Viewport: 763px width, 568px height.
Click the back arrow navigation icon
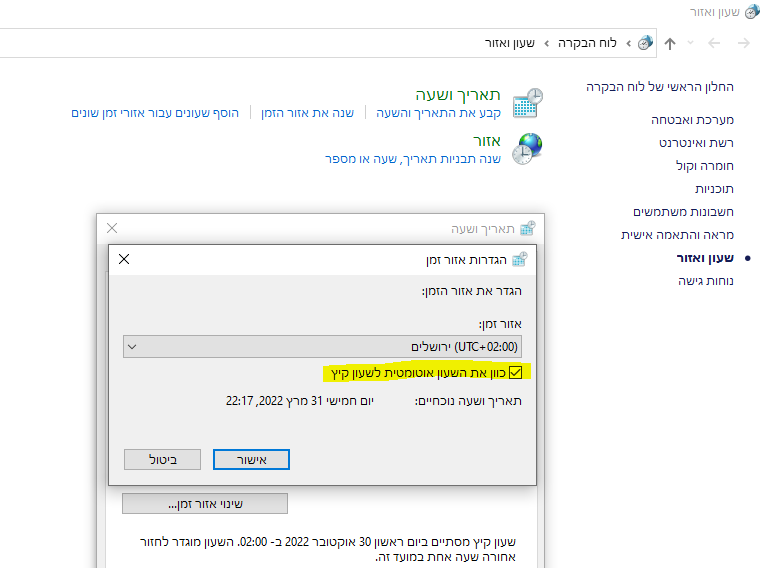click(714, 43)
